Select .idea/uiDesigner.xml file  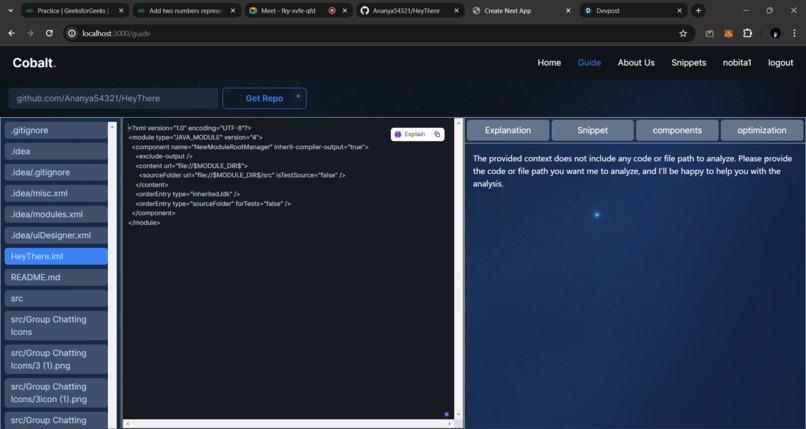pyautogui.click(x=56, y=235)
